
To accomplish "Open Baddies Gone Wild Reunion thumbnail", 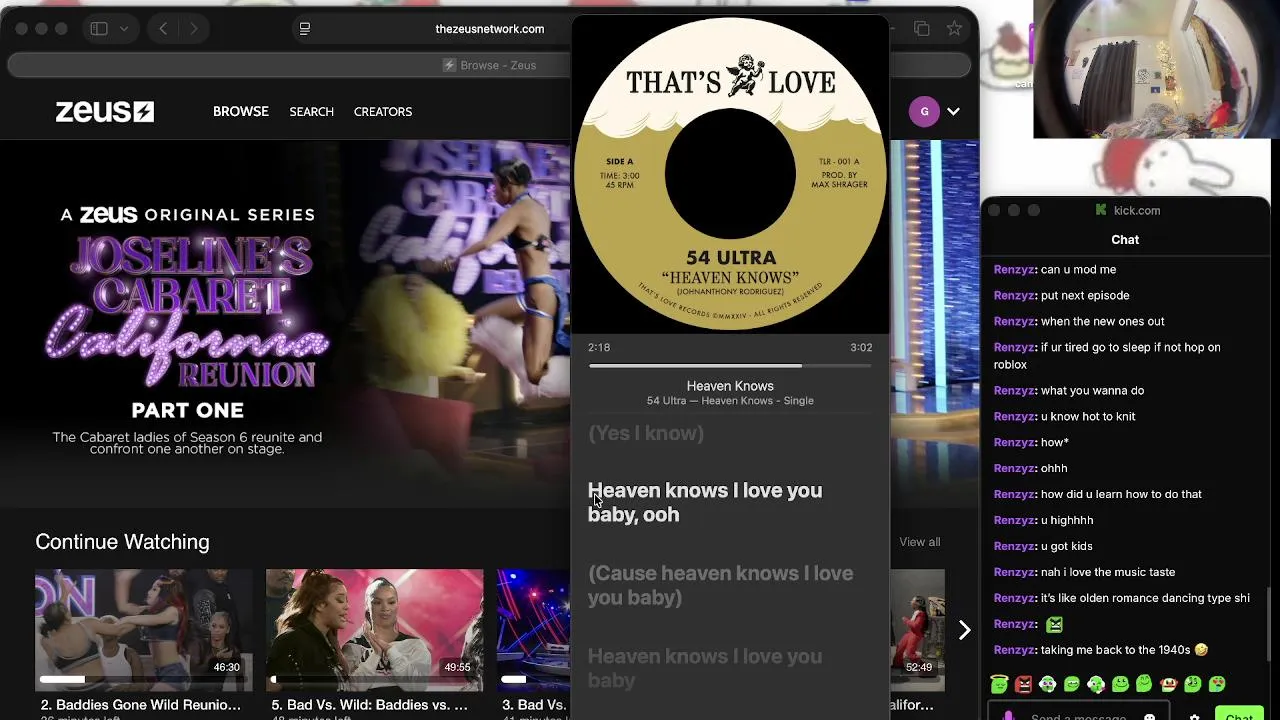I will pyautogui.click(x=144, y=630).
